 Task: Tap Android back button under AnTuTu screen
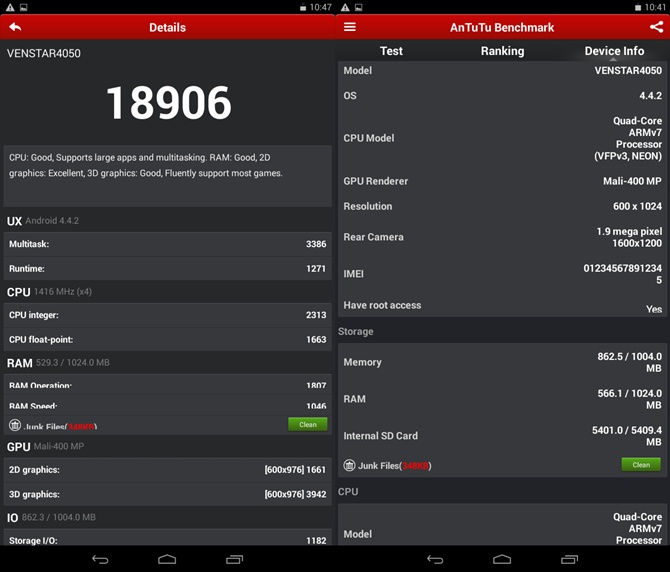pos(435,559)
